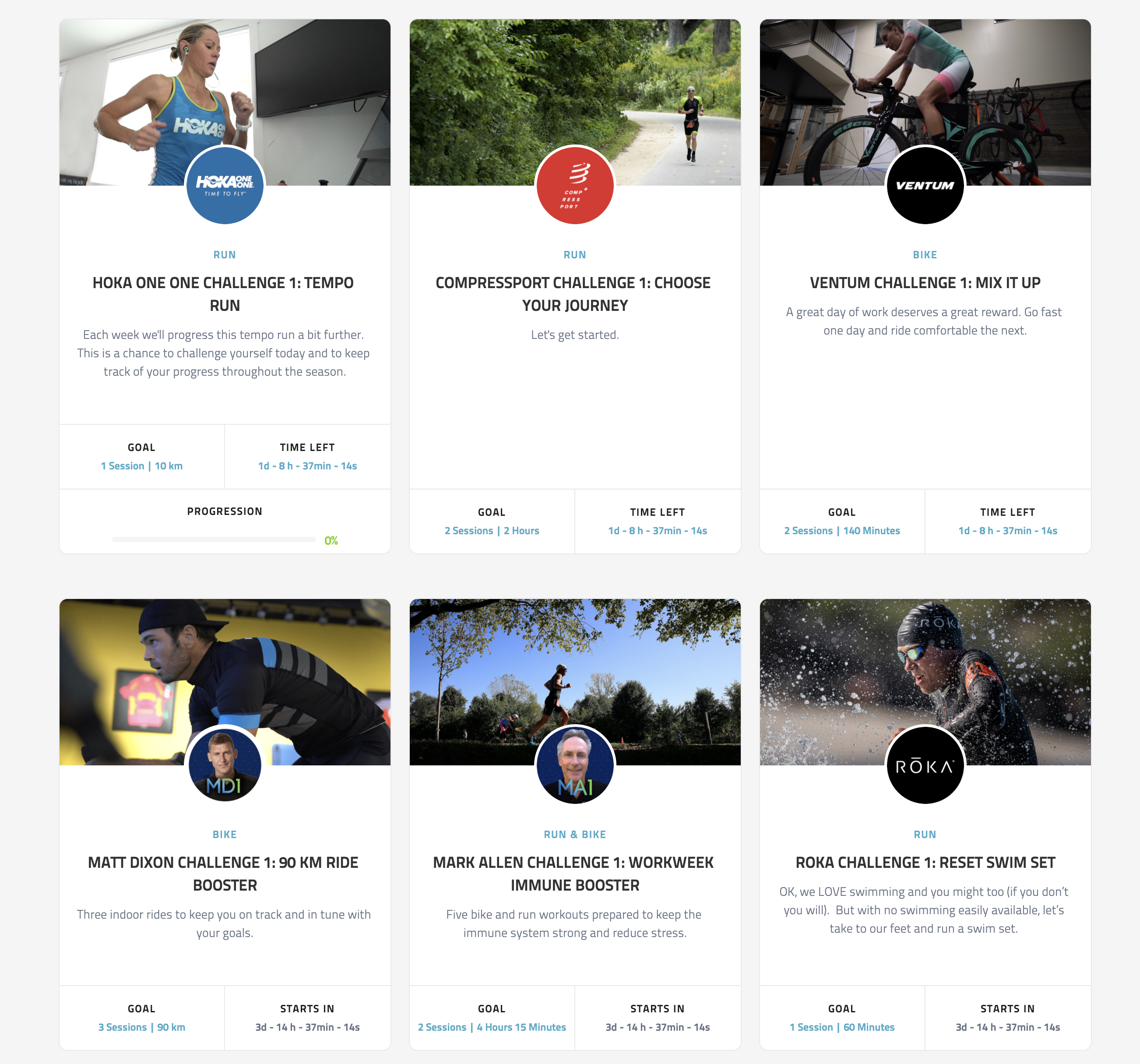The width and height of the screenshot is (1140, 1064).
Task: Open Mark Allen Workweek Immune Booster title
Action: [574, 874]
